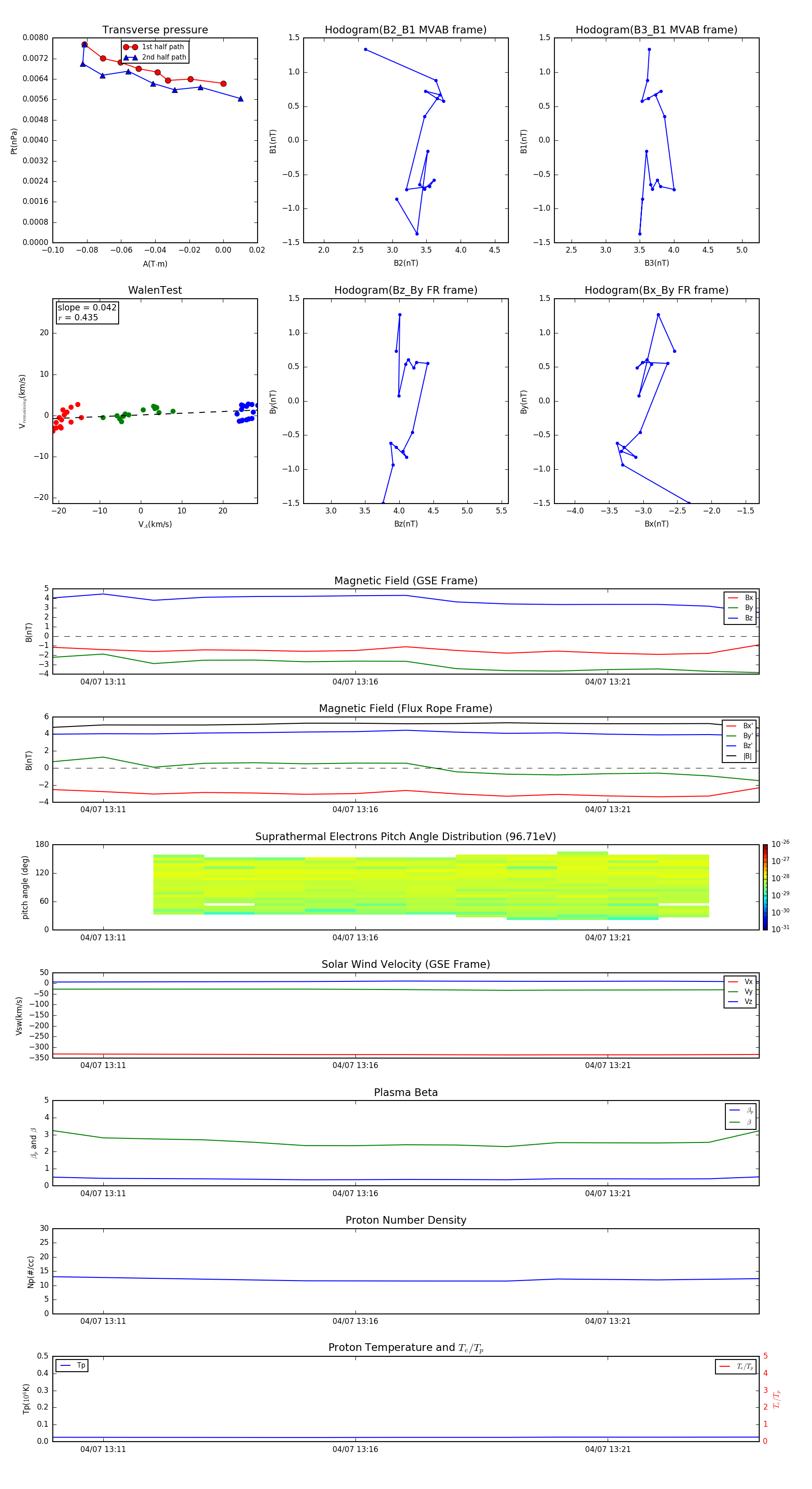The width and height of the screenshot is (812, 1489).
Task: Select the 'pitch angle (deg)' y-axis label
Action: point(25,887)
